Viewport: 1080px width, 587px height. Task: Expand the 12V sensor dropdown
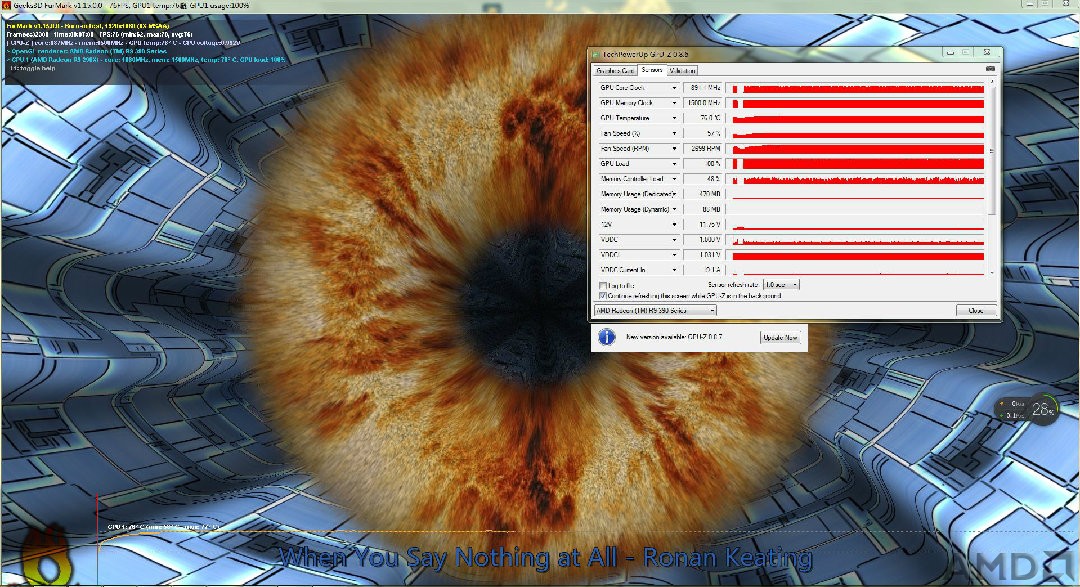click(x=674, y=225)
